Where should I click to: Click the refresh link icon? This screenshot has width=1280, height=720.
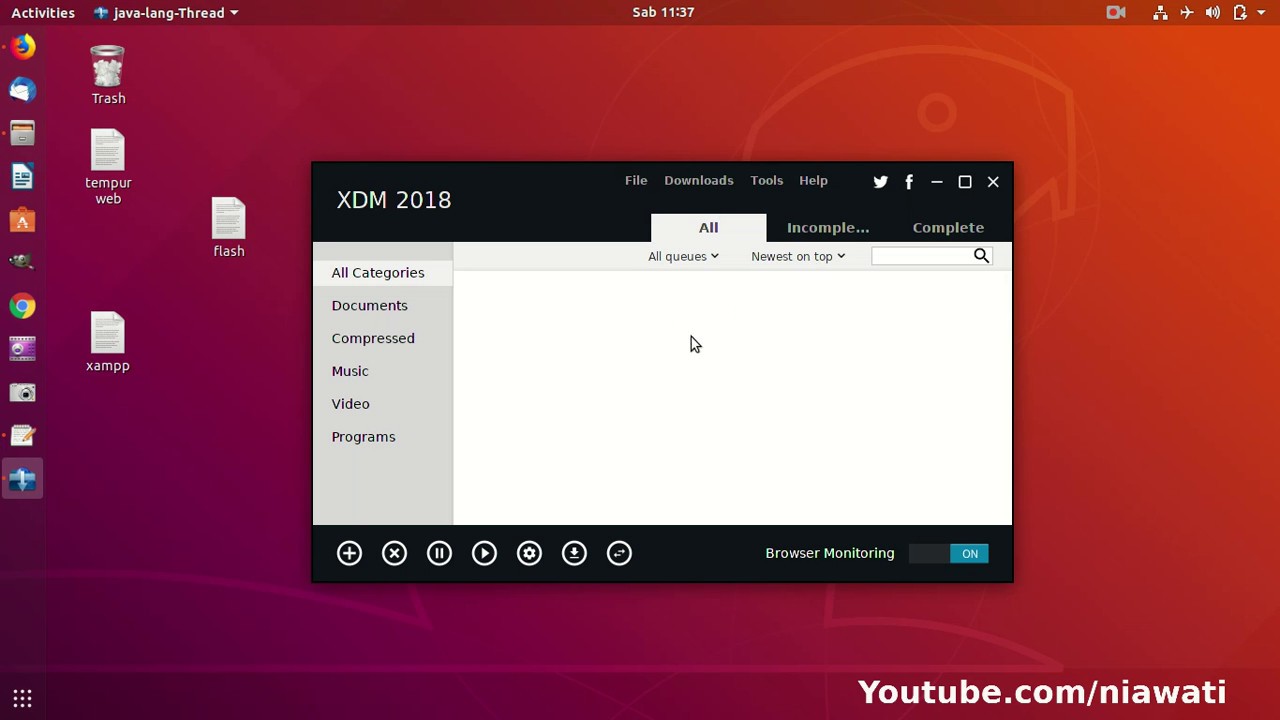[619, 553]
